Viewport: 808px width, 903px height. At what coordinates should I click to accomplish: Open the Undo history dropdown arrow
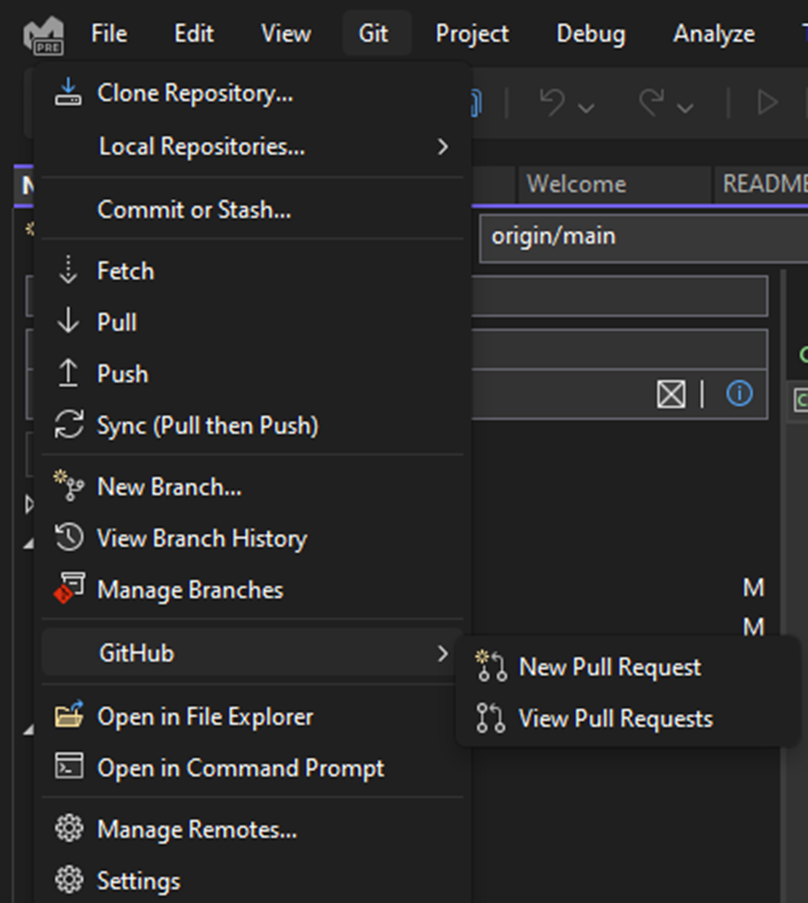(x=586, y=105)
